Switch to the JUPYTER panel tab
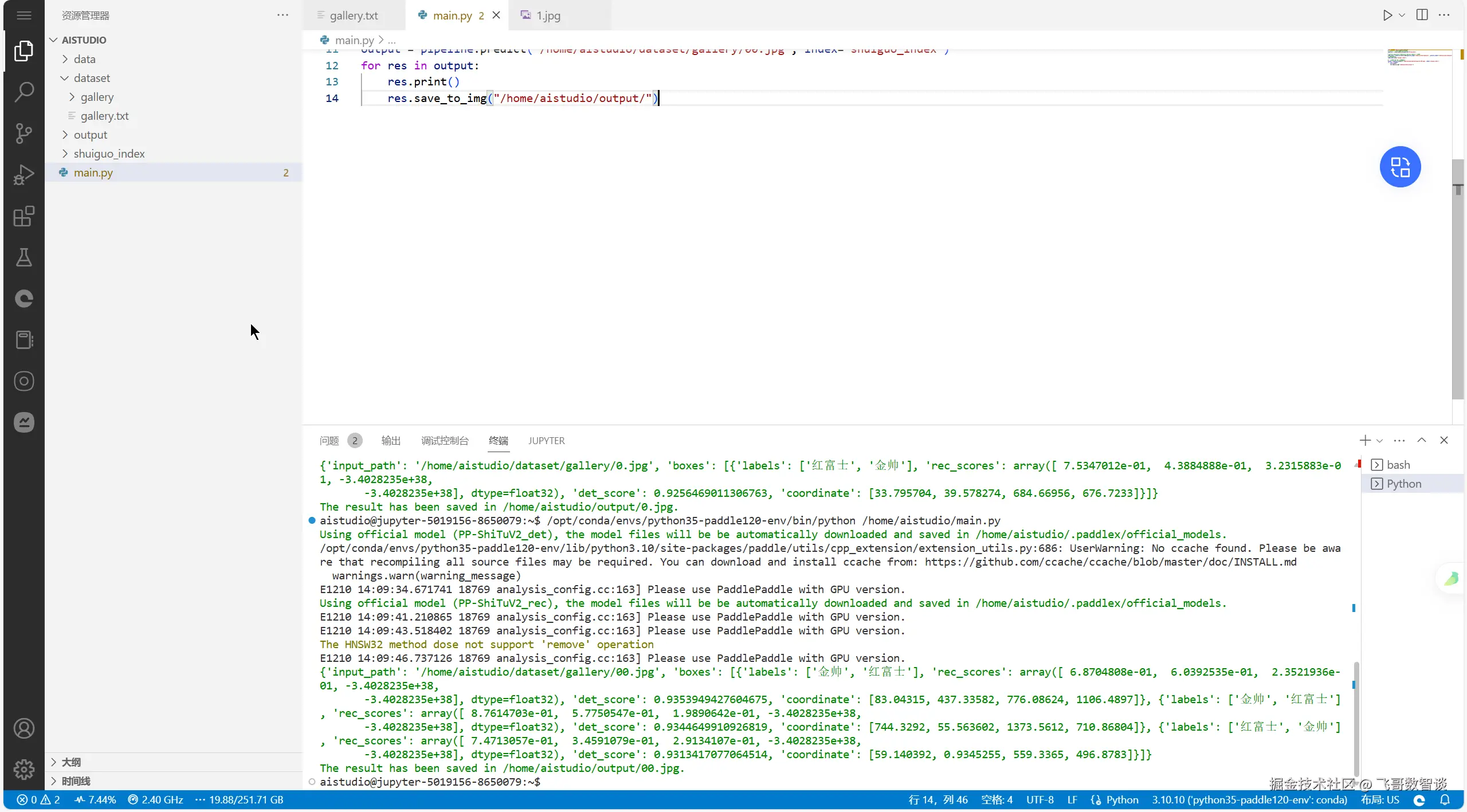This screenshot has width=1467, height=812. pyautogui.click(x=546, y=441)
